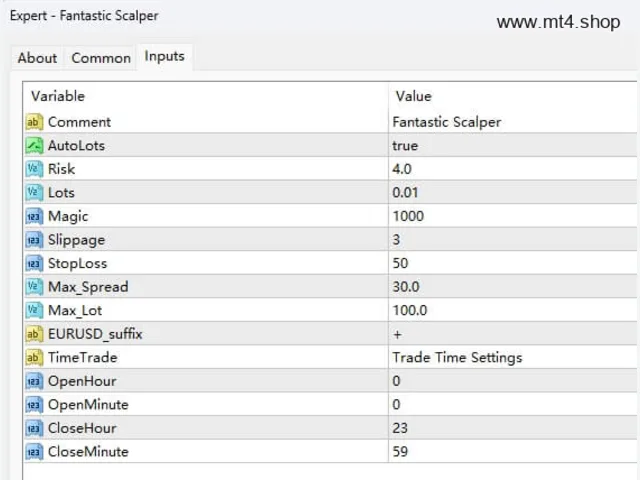Click the double-type icon beside Risk
This screenshot has width=640, height=480.
click(34, 169)
